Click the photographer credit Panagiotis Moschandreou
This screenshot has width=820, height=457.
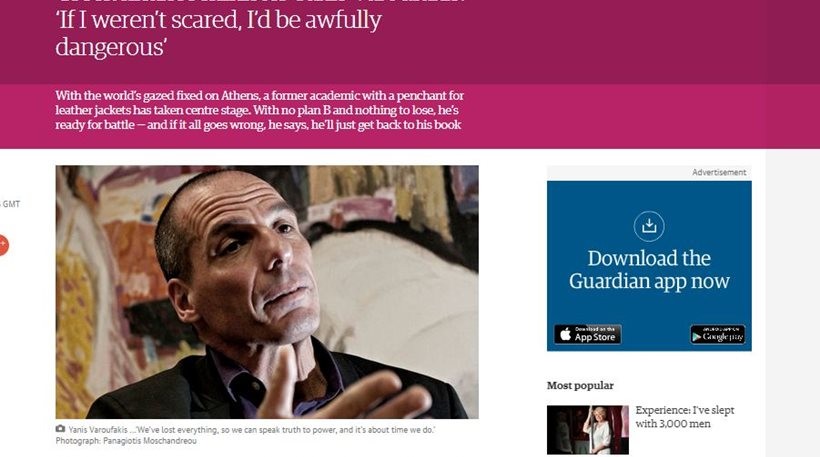pyautogui.click(x=126, y=441)
